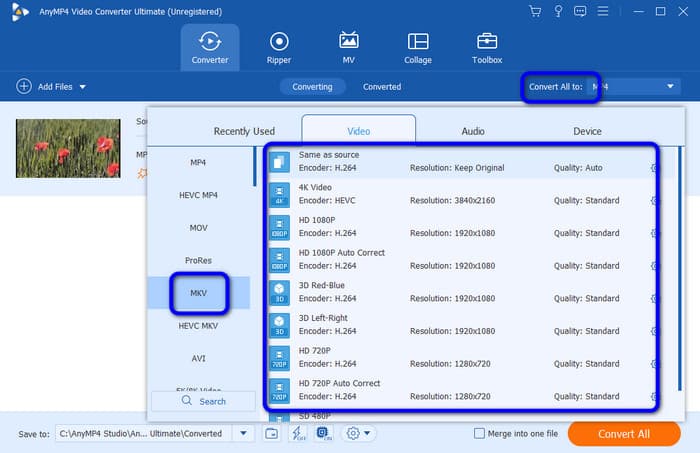The image size is (700, 453).
Task: Click the format list vertical scrollbar
Action: click(254, 166)
